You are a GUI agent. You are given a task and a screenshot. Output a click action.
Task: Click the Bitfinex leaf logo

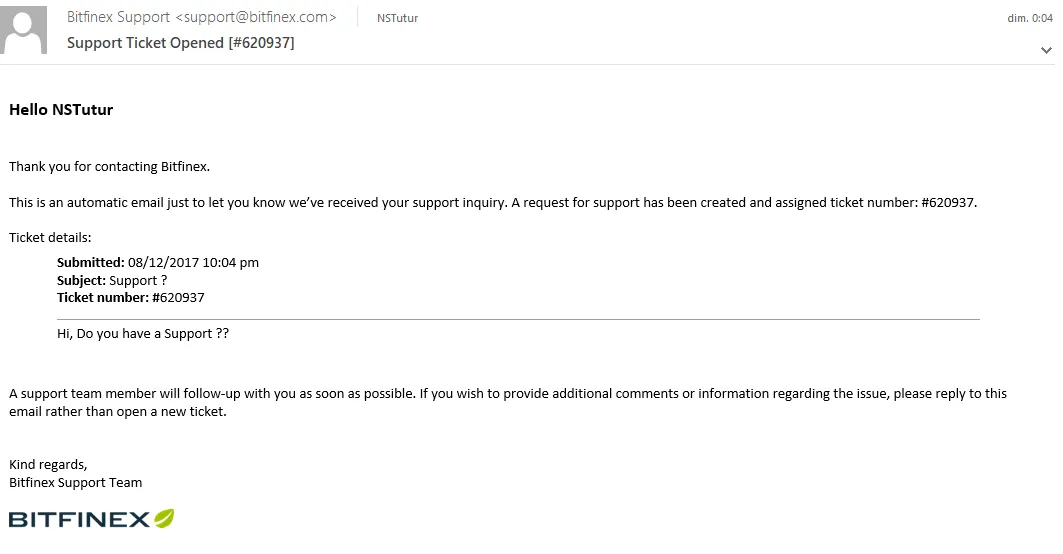coord(164,518)
